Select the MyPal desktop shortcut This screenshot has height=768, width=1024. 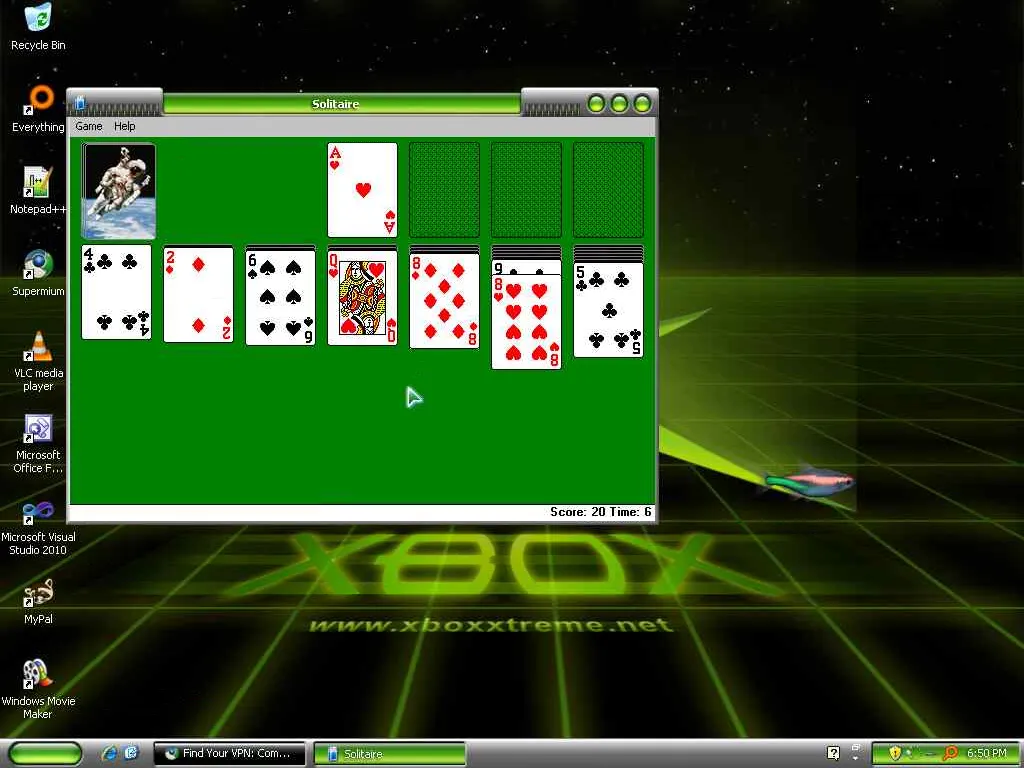(x=38, y=601)
